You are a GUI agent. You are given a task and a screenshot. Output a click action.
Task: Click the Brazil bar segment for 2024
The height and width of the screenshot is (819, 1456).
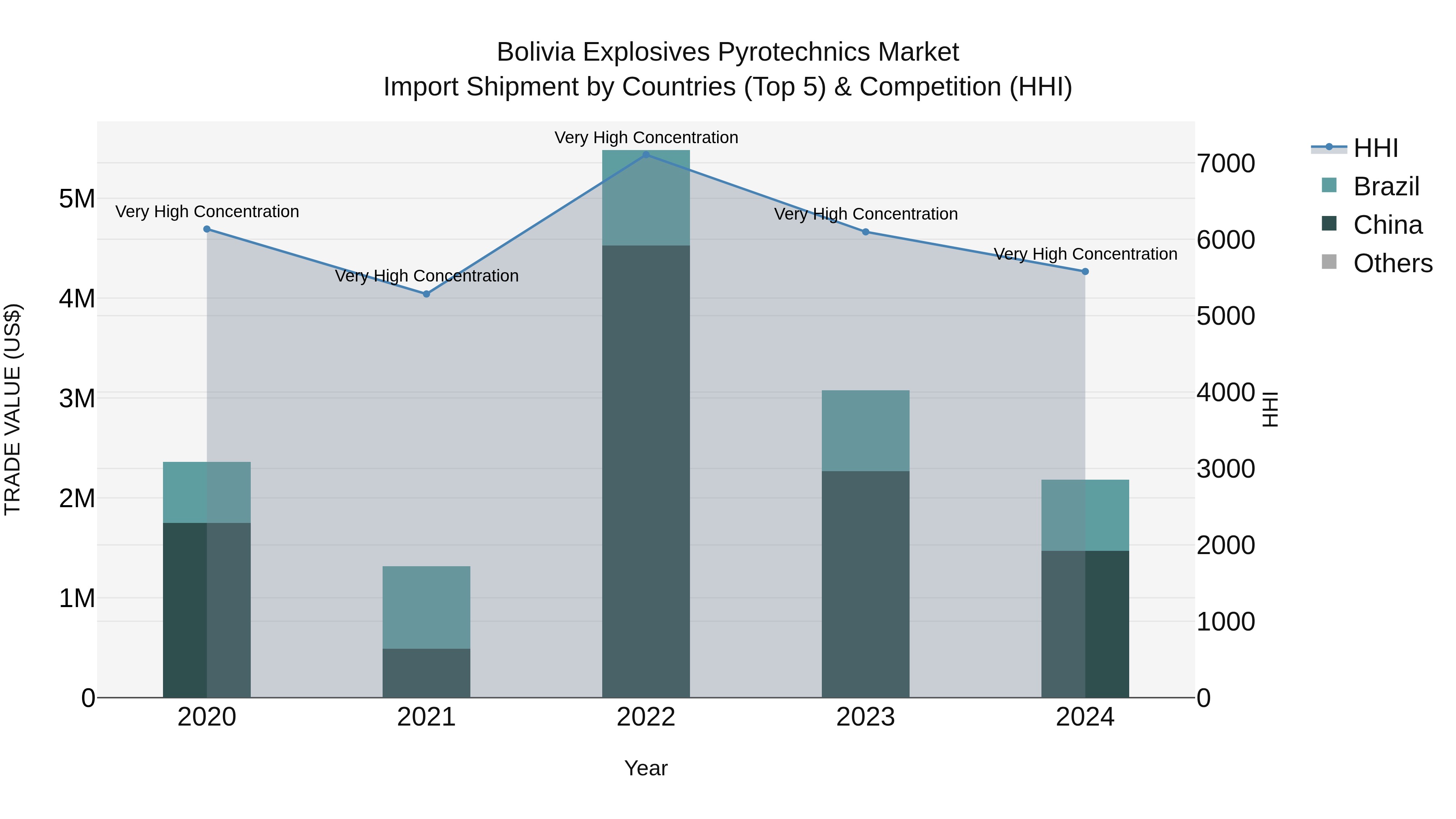(1085, 516)
